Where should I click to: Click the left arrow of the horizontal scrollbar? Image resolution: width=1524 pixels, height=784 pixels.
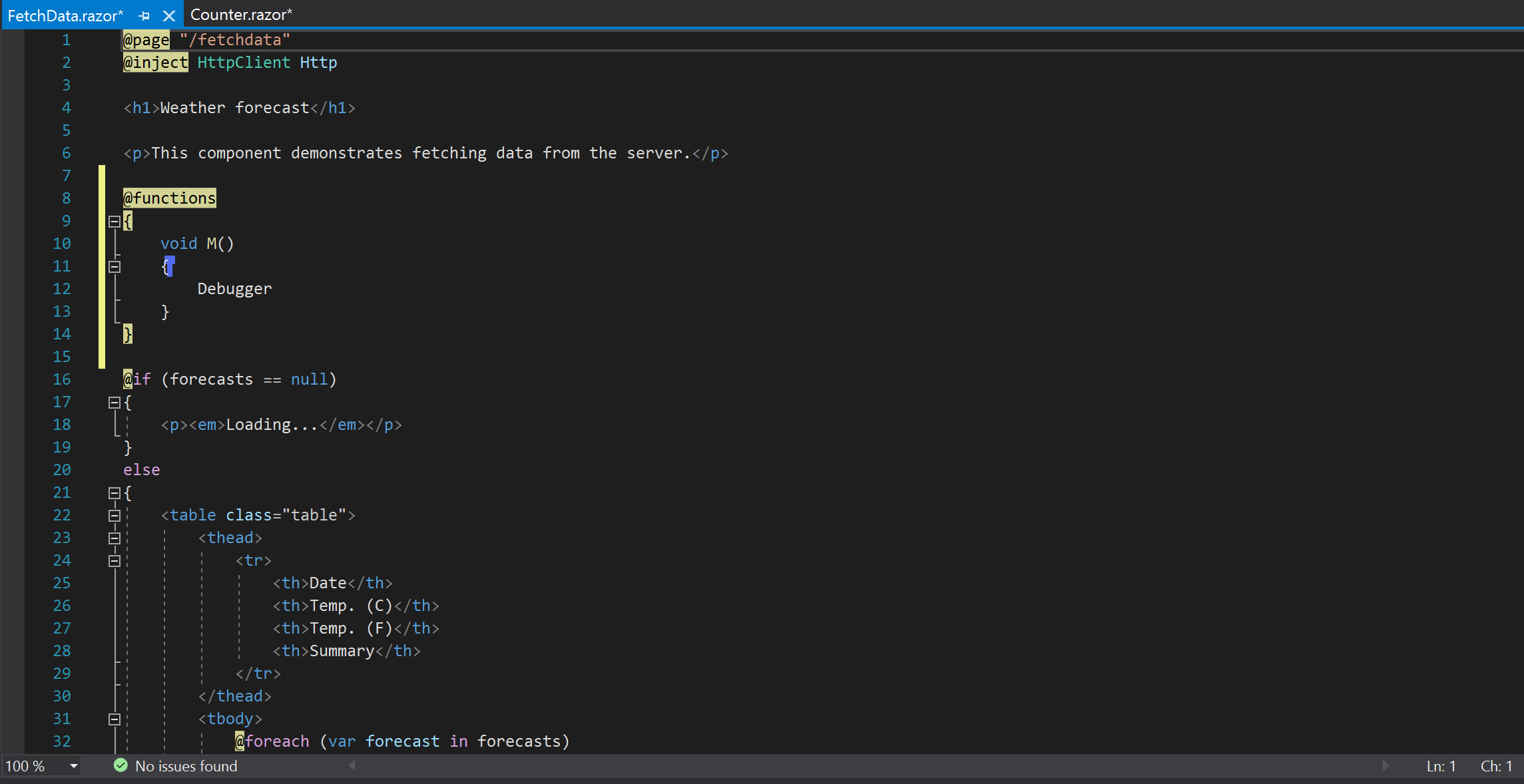tap(352, 766)
